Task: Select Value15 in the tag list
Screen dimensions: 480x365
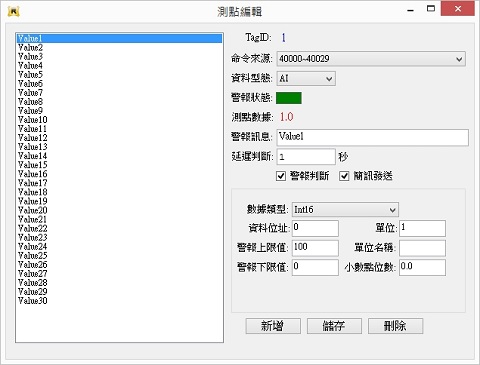Action: (119, 165)
